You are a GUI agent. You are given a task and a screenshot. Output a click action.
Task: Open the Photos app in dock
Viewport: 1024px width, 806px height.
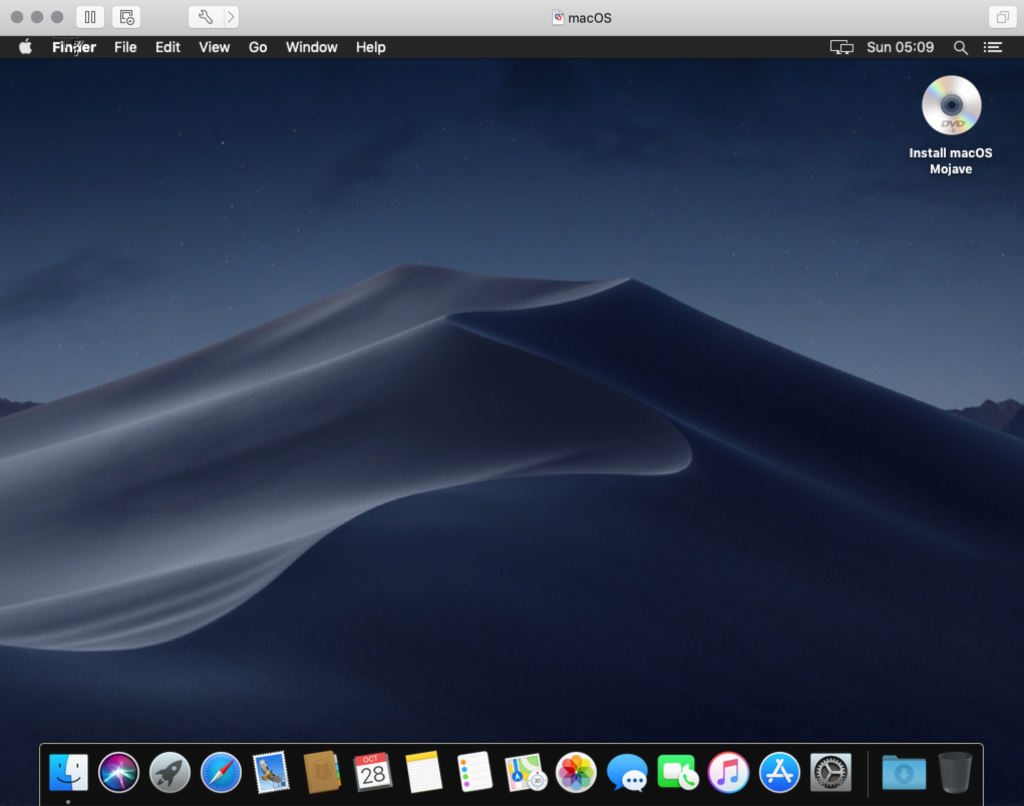click(576, 772)
